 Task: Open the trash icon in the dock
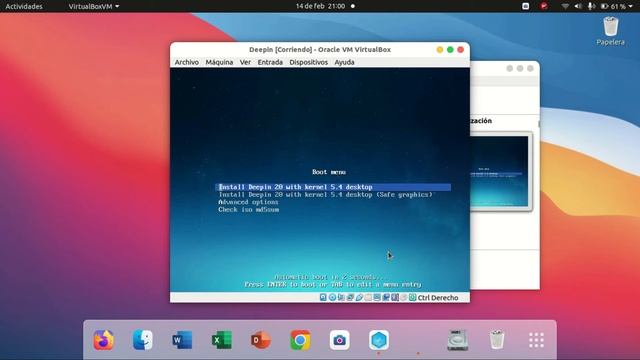(497, 340)
